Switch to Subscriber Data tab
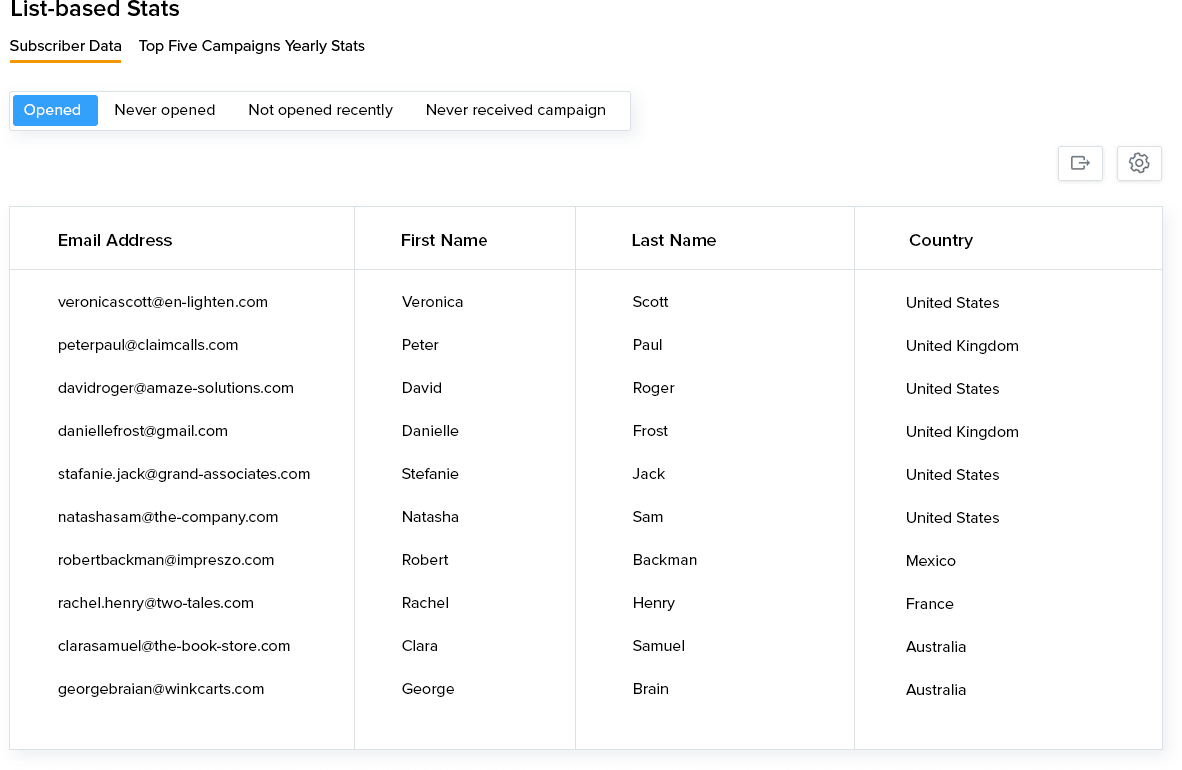The width and height of the screenshot is (1182, 770). (66, 46)
